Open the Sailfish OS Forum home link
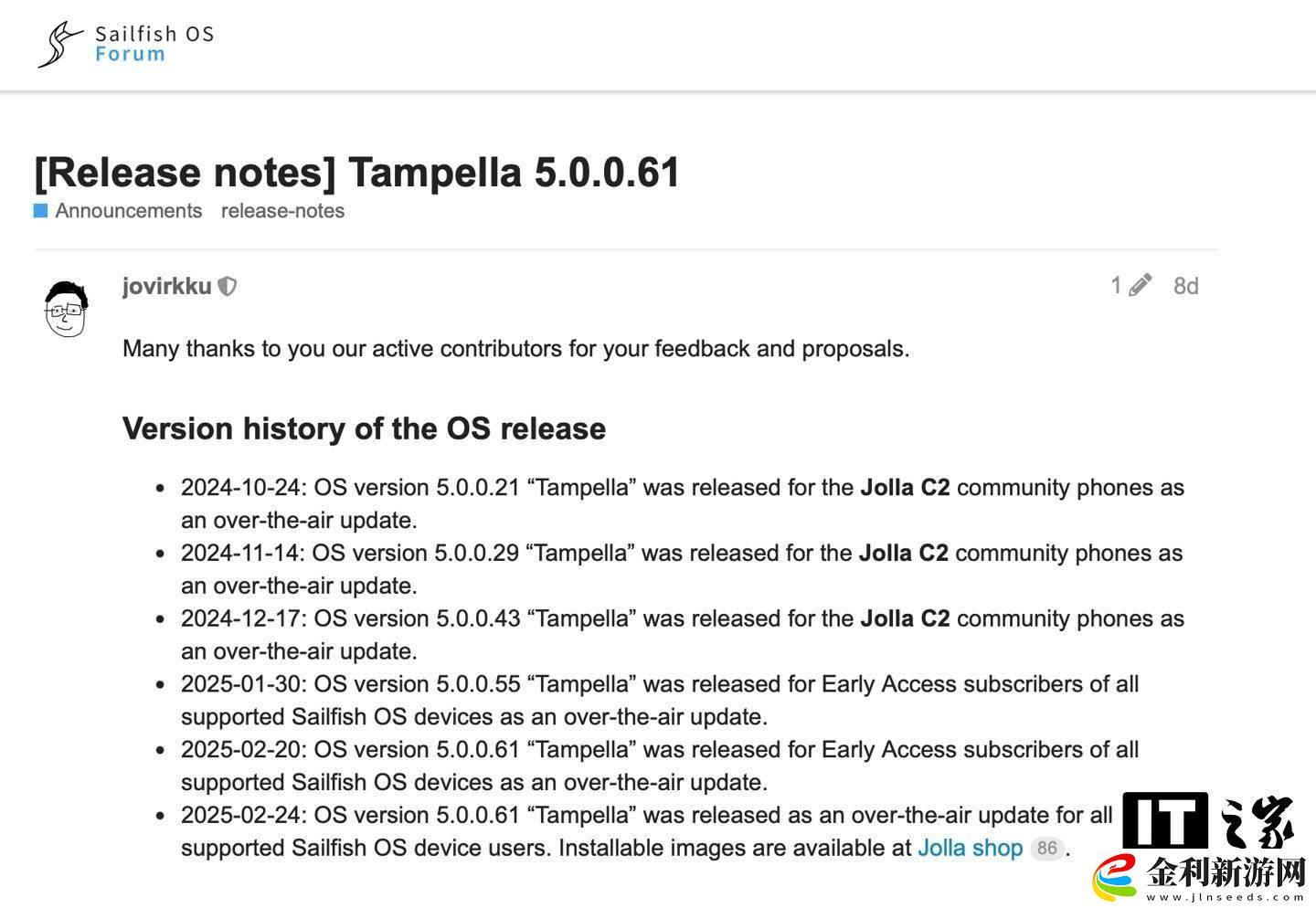Viewport: 1316px width, 908px height. [154, 44]
